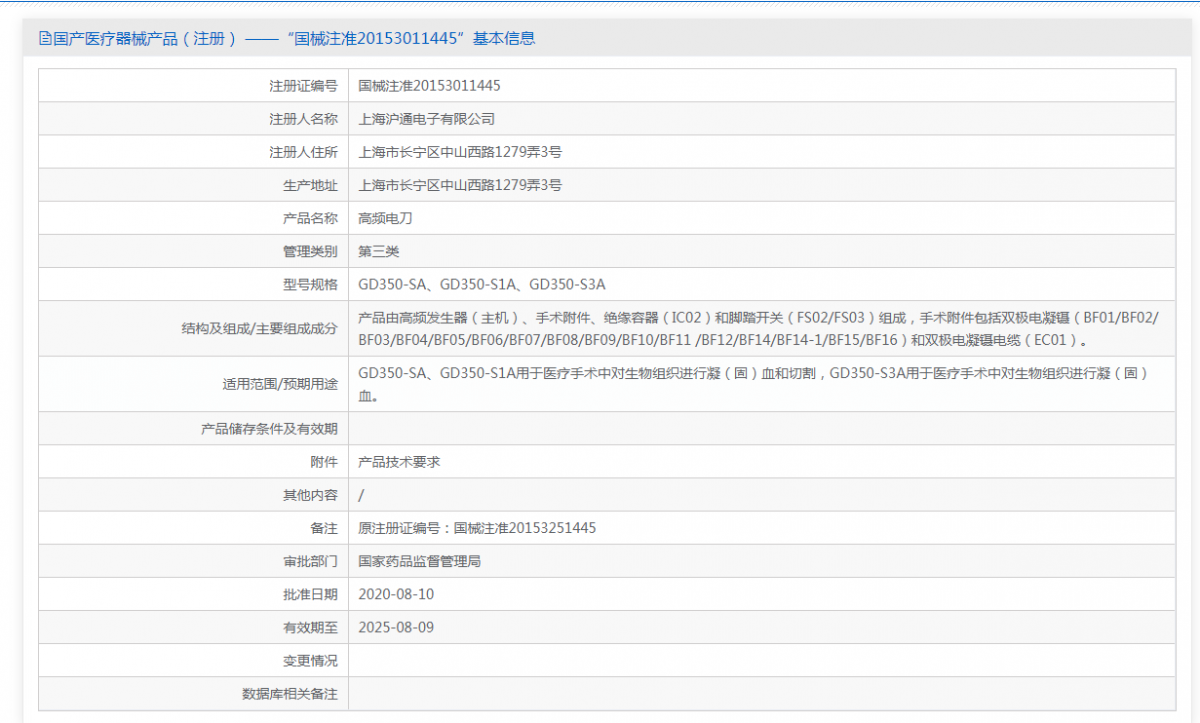Select the 变更情况 row label
Screen dimensions: 1200x723
coord(310,660)
